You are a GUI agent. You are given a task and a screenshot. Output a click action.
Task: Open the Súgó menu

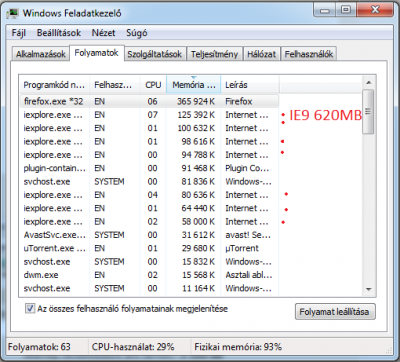coord(137,33)
